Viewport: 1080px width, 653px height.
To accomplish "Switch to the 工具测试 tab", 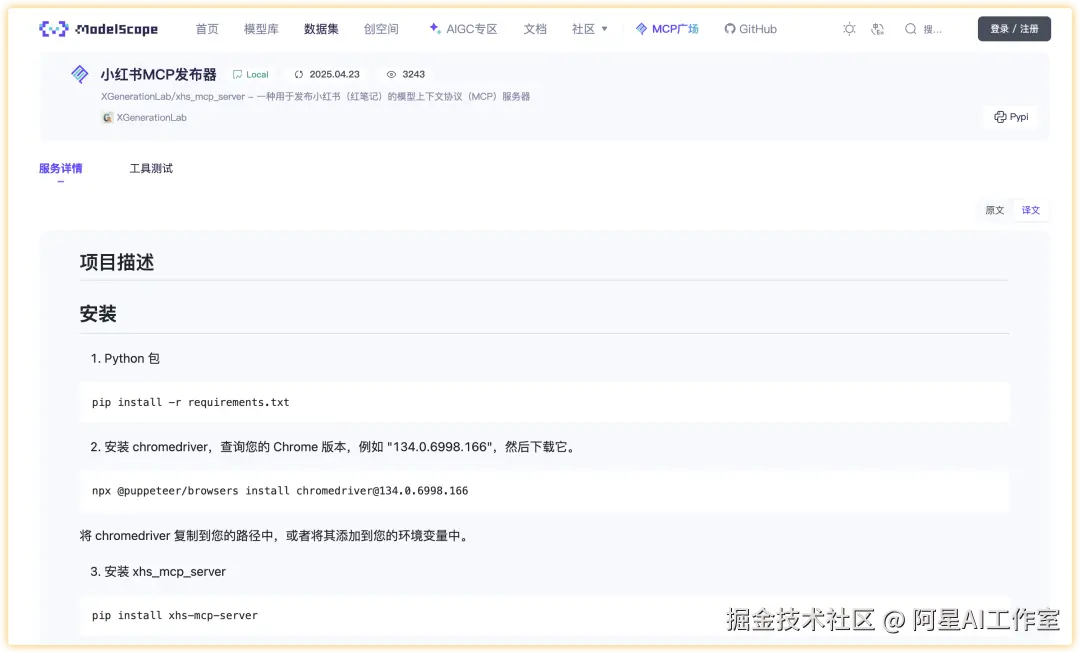I will click(x=150, y=168).
